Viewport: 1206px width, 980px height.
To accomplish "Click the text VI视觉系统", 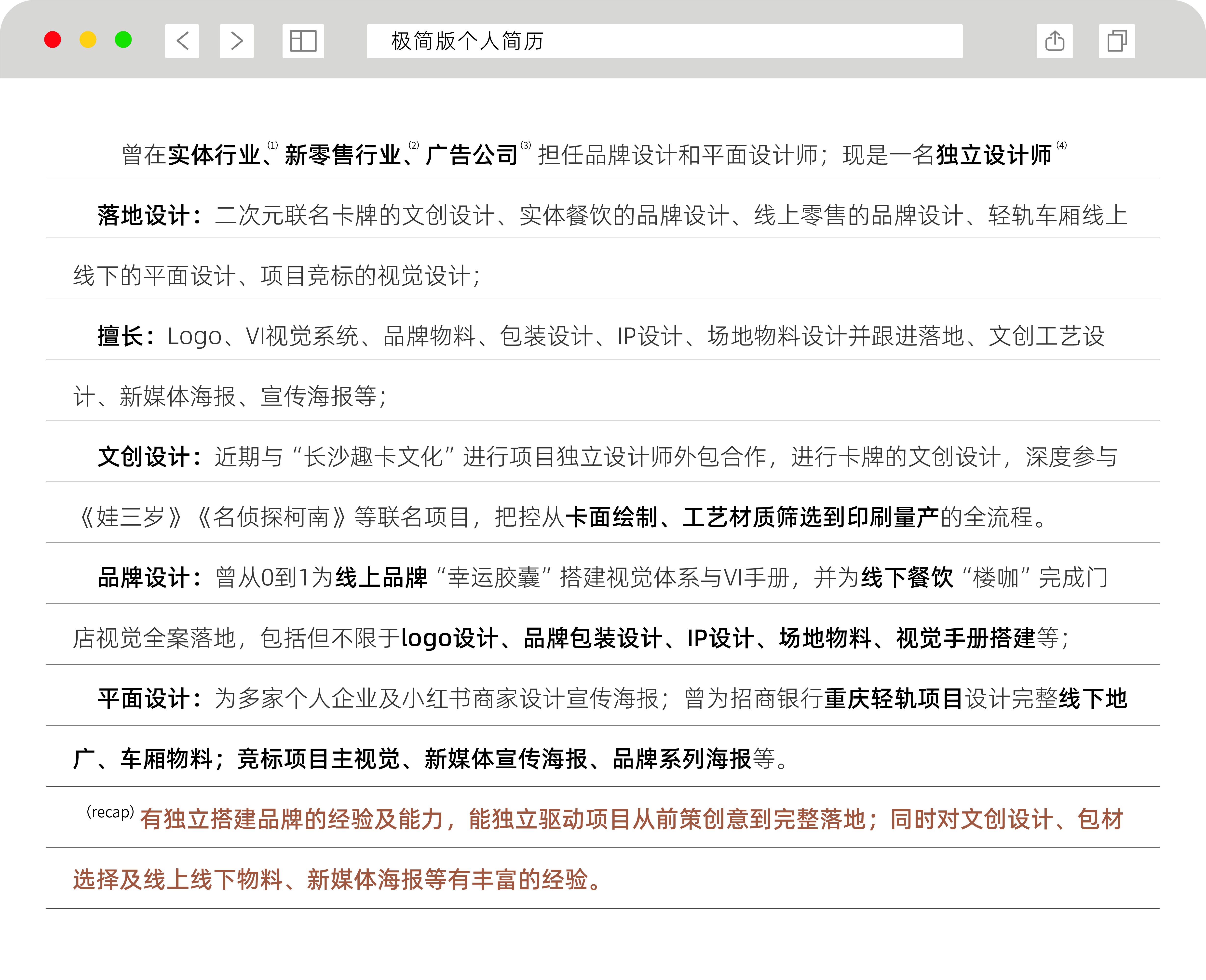I will [302, 336].
